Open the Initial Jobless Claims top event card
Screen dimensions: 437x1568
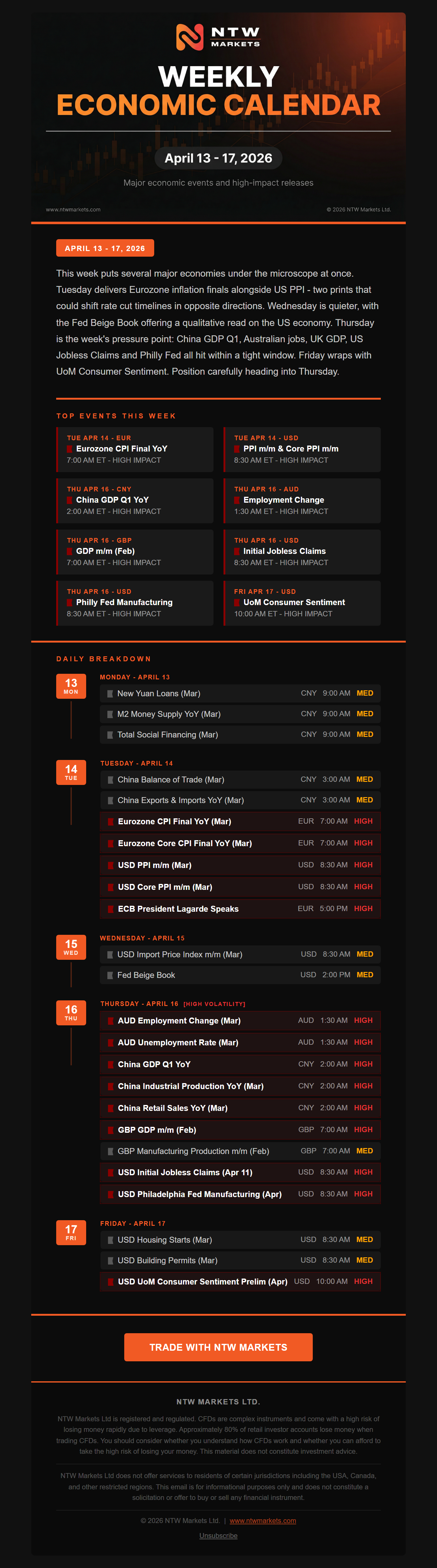coord(302,551)
